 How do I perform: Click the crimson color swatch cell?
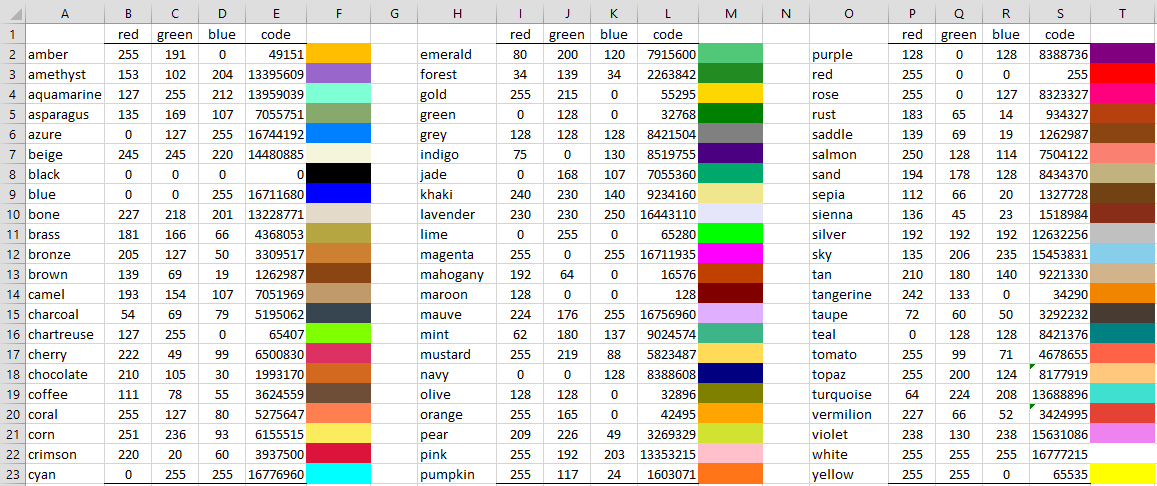click(338, 454)
